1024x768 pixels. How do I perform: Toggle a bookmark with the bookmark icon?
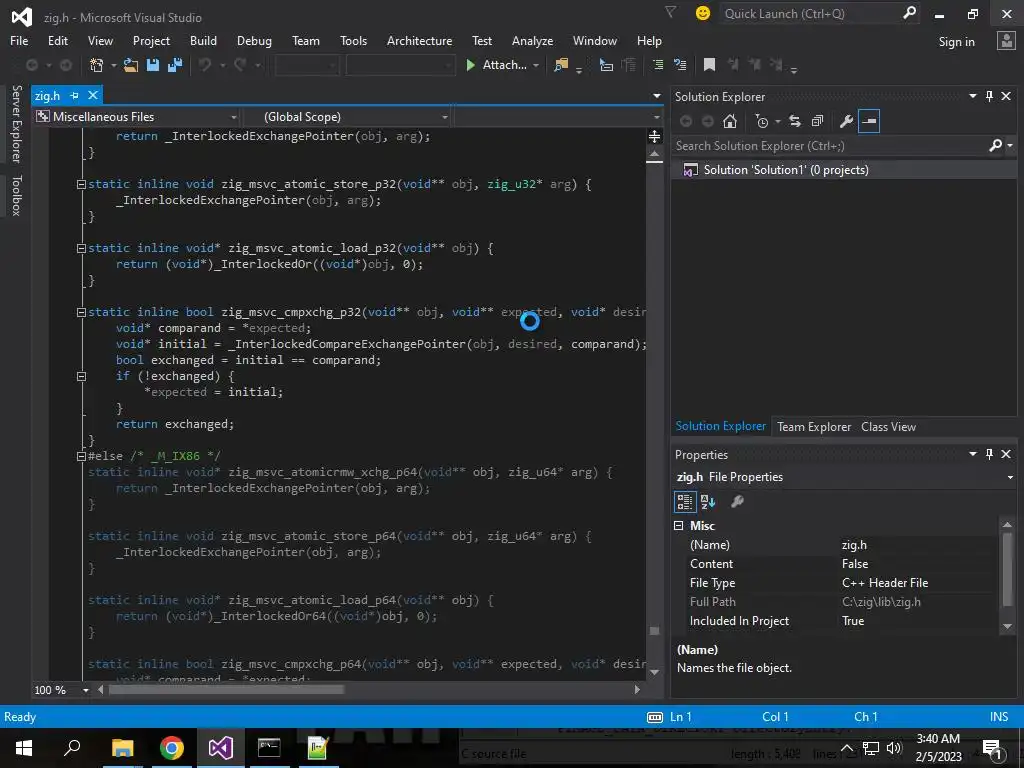[709, 65]
